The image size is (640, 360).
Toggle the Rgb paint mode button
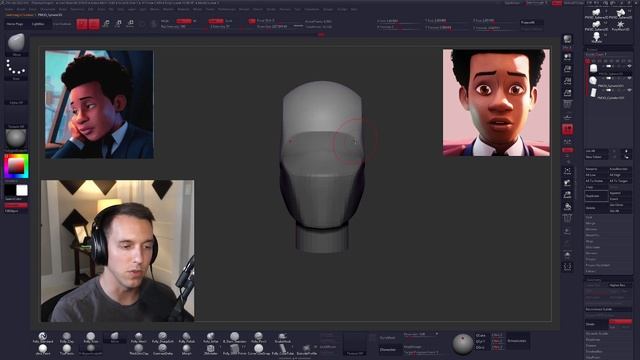point(184,21)
